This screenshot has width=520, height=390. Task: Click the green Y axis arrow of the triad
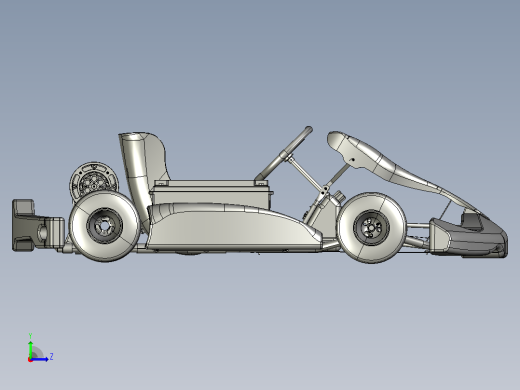click(31, 349)
